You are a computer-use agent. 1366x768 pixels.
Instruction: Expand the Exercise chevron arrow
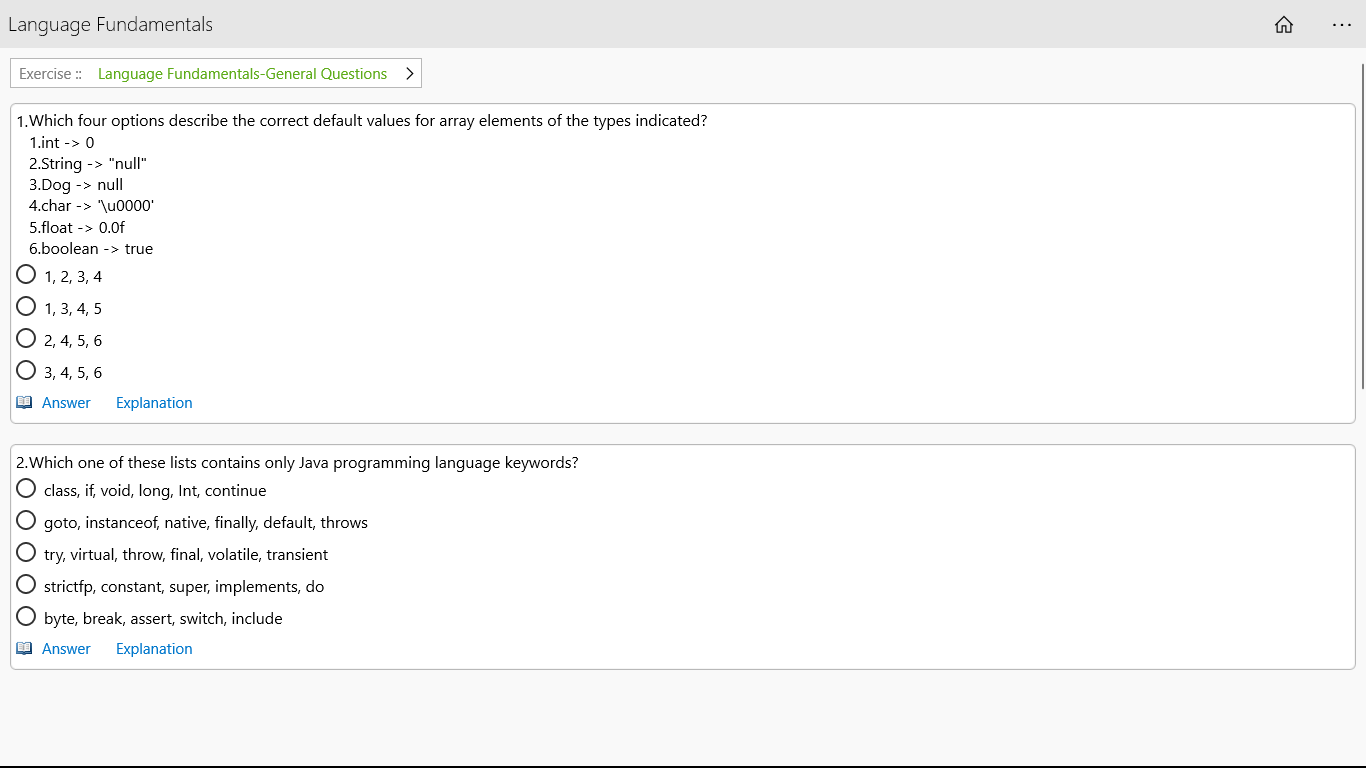(x=409, y=74)
